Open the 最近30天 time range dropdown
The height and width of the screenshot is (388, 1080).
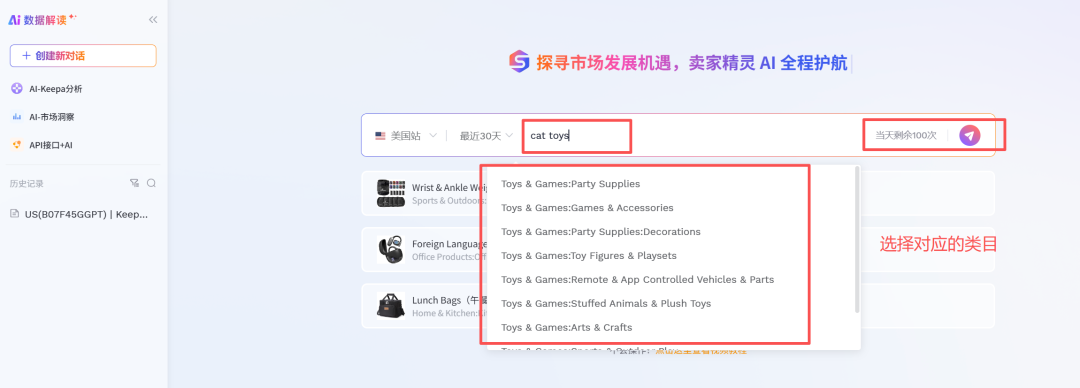pyautogui.click(x=486, y=136)
